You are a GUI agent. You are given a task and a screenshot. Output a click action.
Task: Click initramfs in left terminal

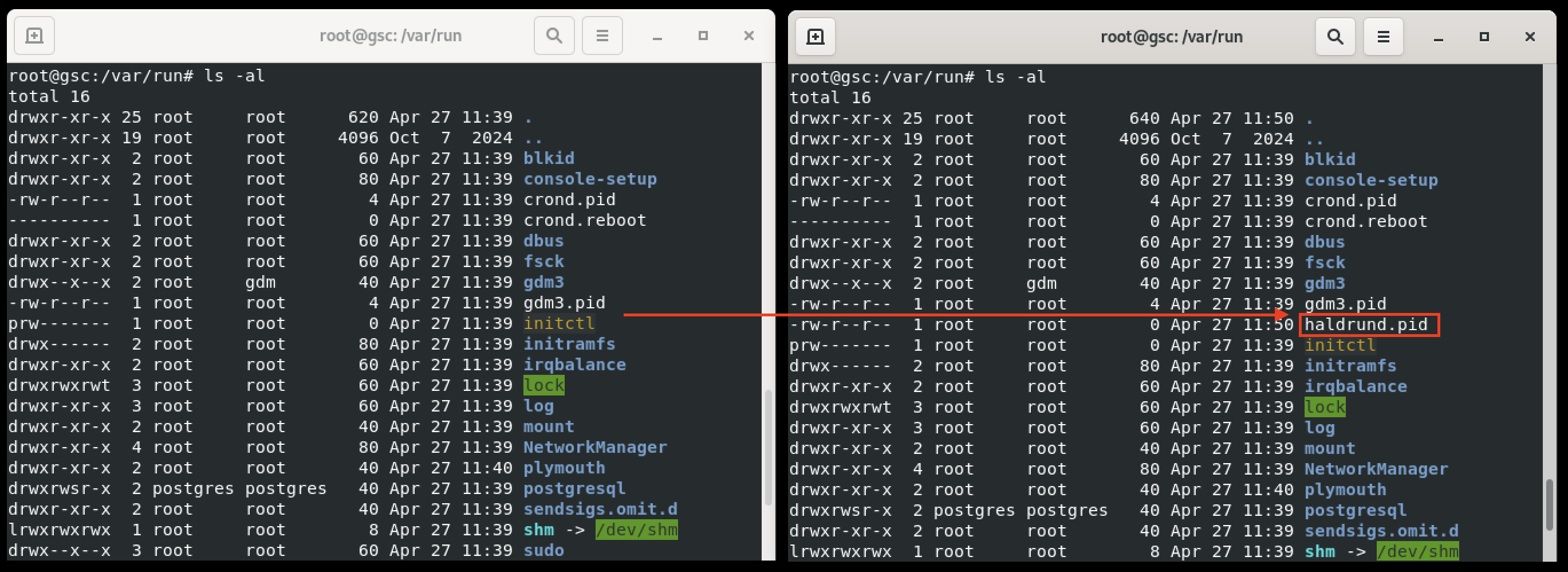569,344
